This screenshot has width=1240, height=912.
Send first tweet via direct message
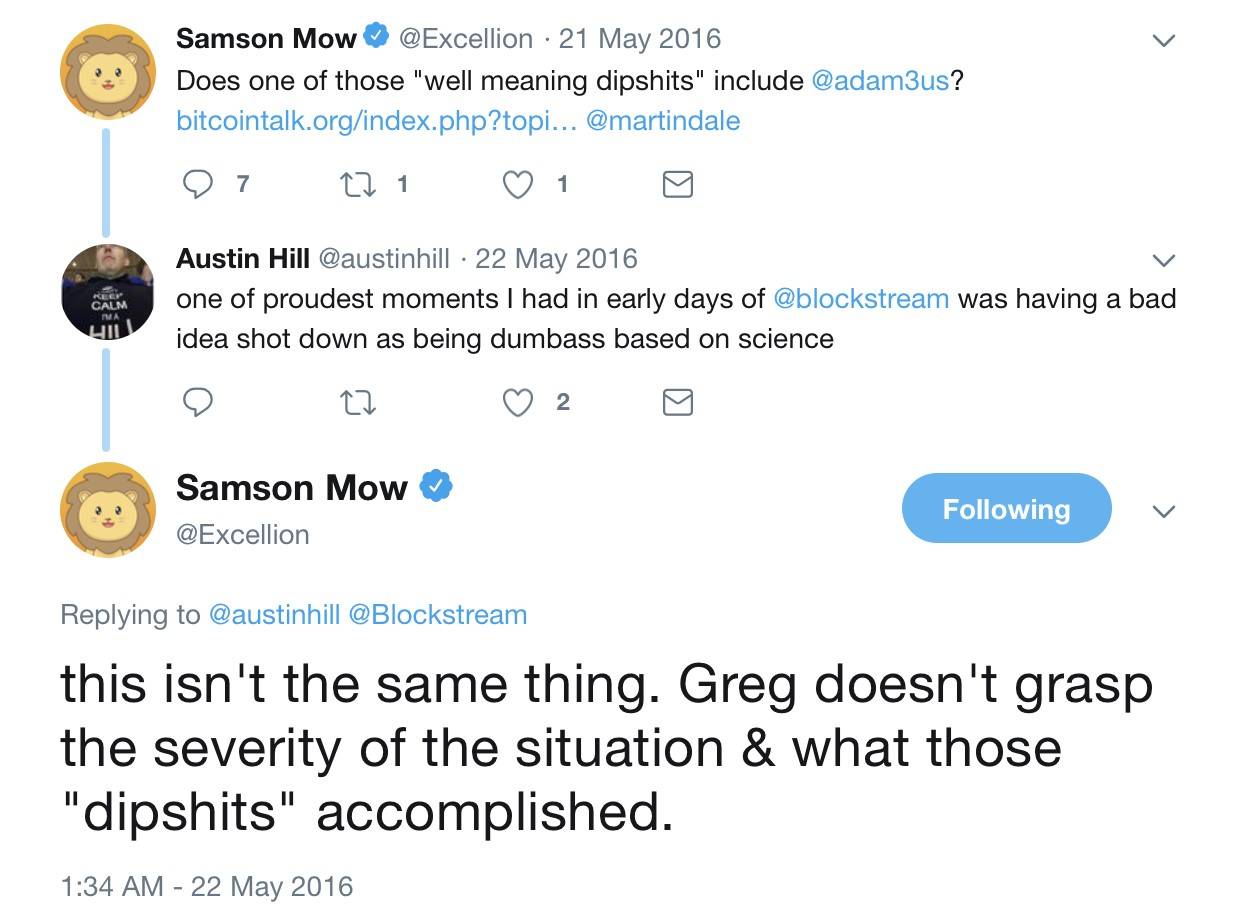pos(678,184)
